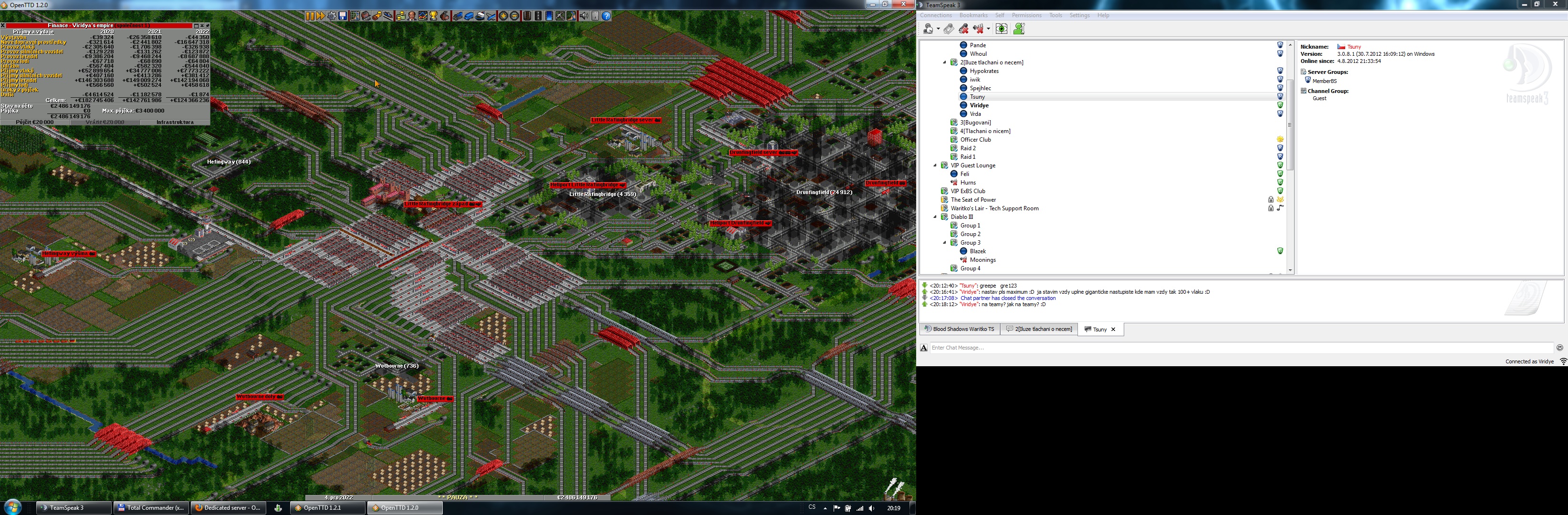Toggle subscribe to all channels eye icon
Viewport: 1568px width, 515px height.
[x=1002, y=29]
